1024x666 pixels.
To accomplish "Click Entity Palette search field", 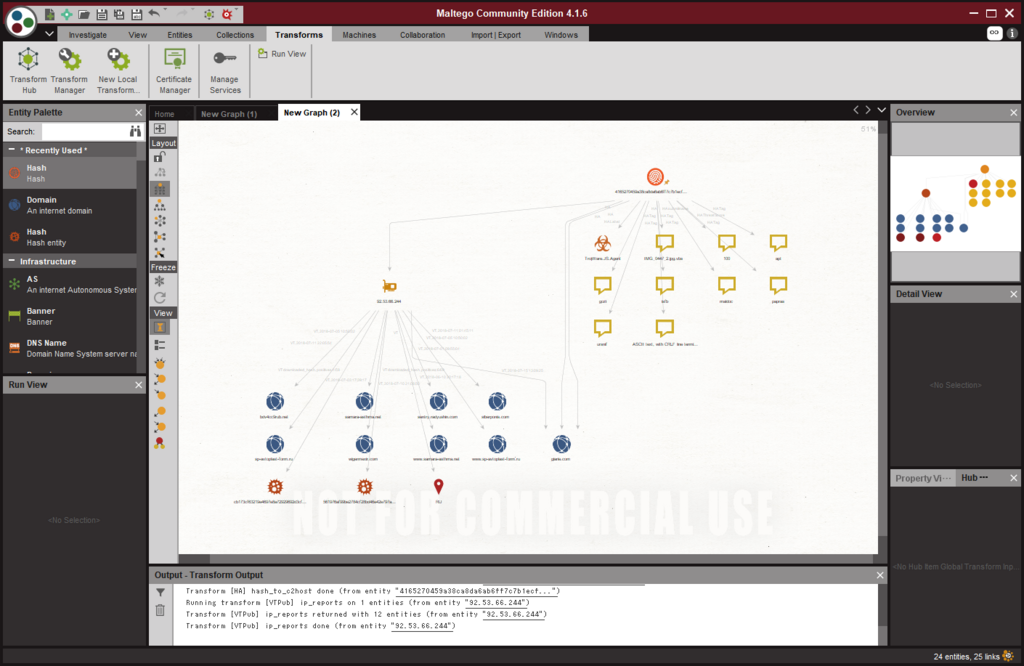I will coord(84,131).
